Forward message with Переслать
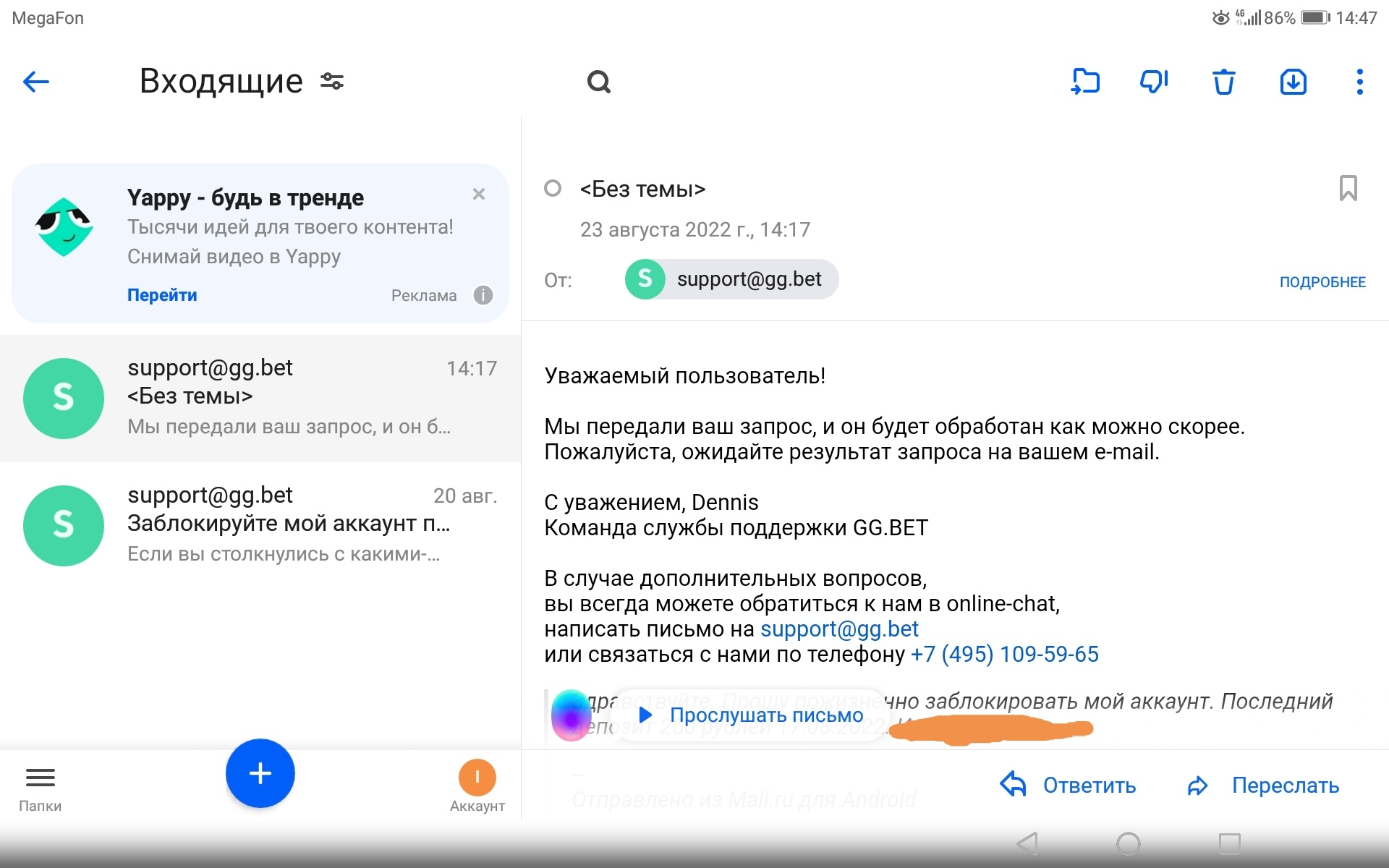Image resolution: width=1389 pixels, height=868 pixels. (1263, 786)
